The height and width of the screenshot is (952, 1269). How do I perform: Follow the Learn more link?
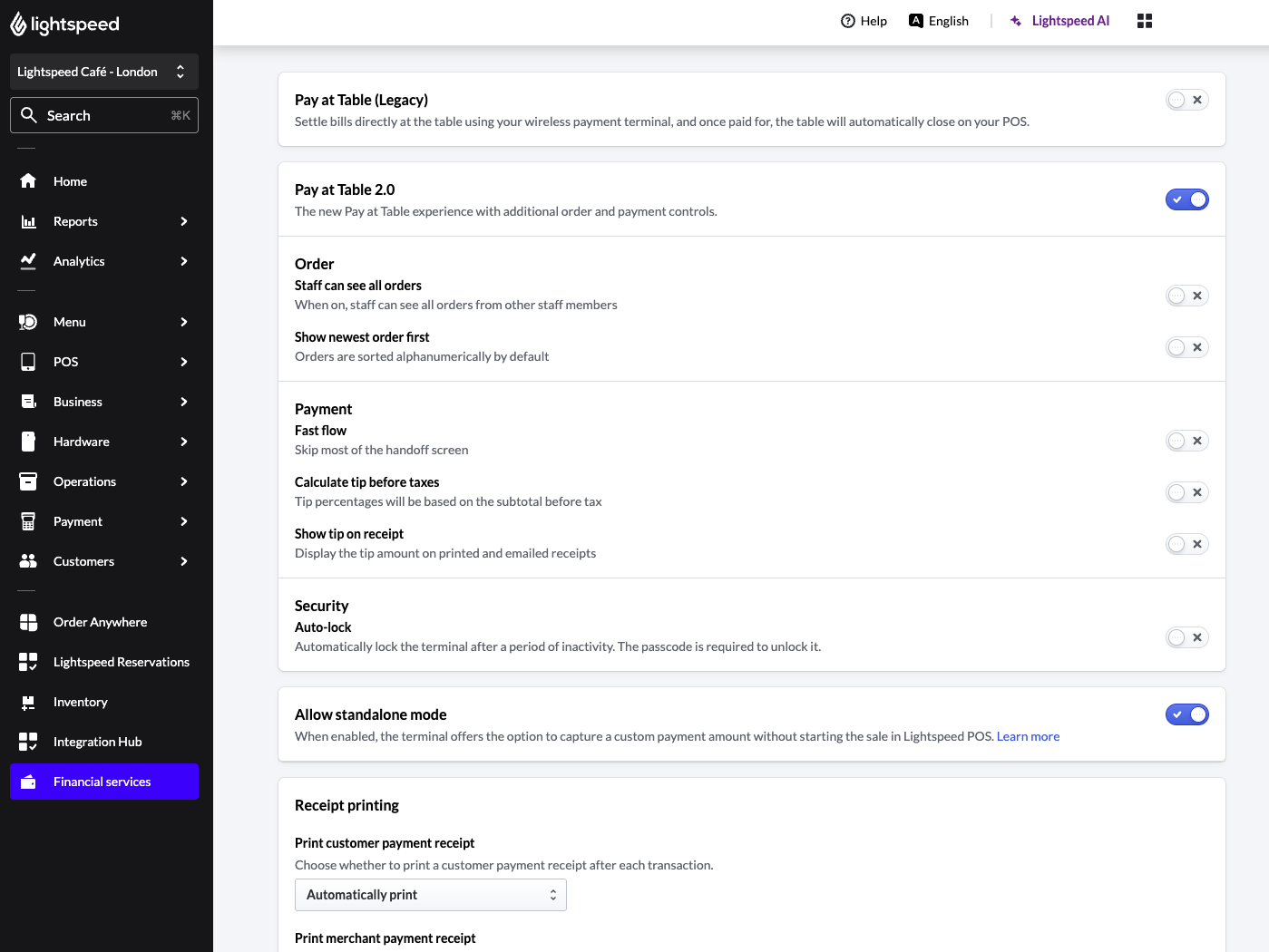click(x=1028, y=736)
